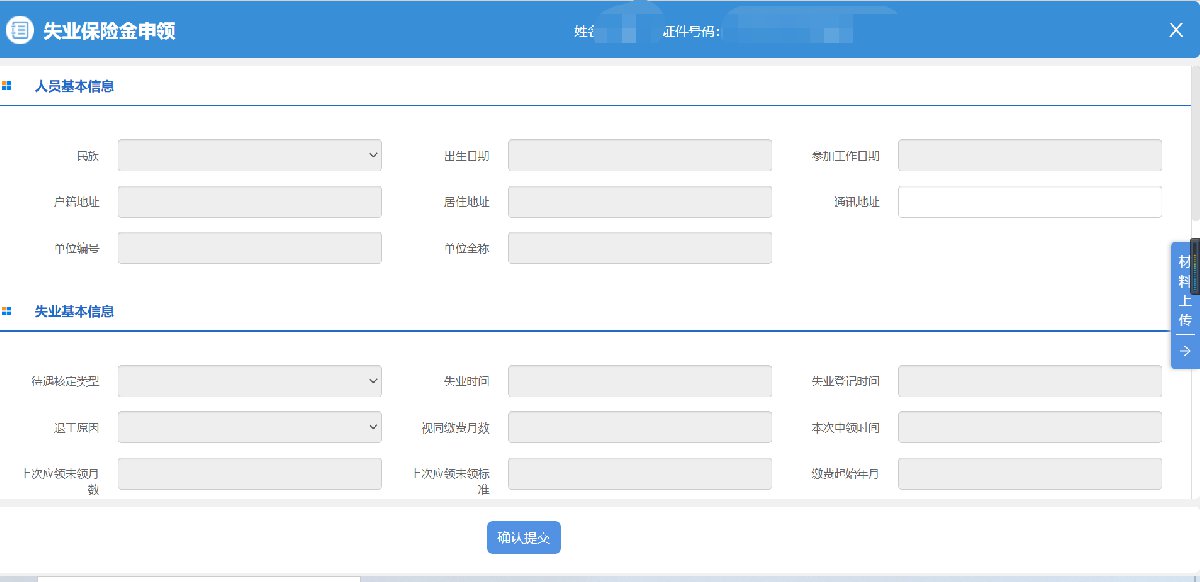This screenshot has width=1200, height=582.
Task: Click the grid icon beside 失业基本信息
Action: pyautogui.click(x=7, y=312)
